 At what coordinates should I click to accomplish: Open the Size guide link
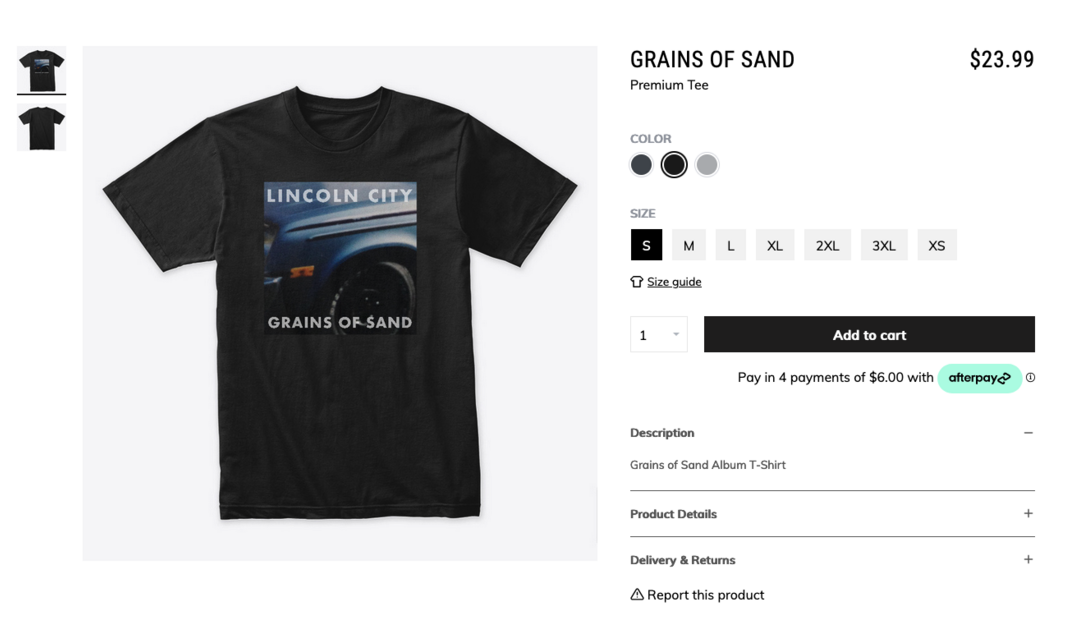pyautogui.click(x=674, y=282)
